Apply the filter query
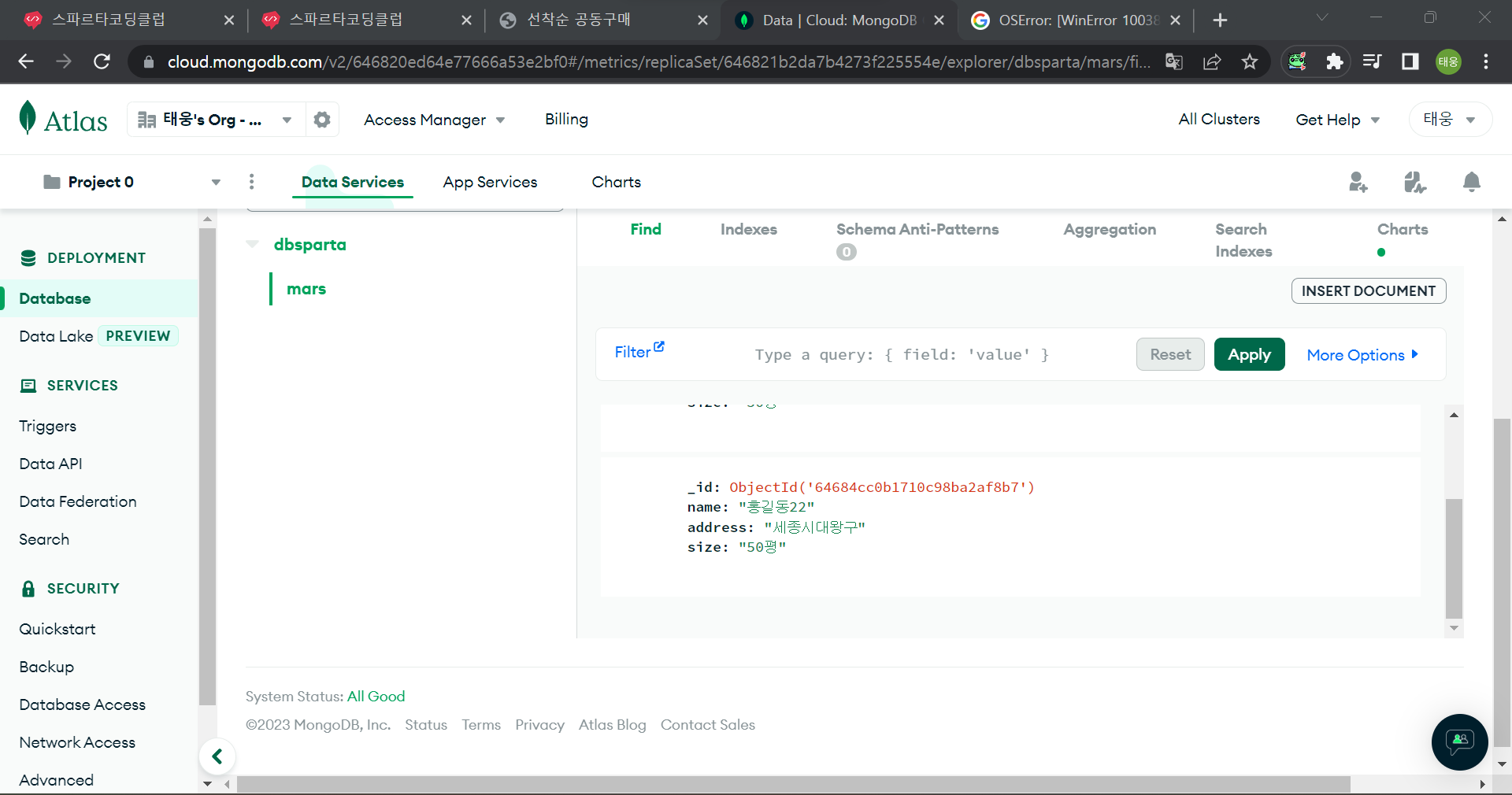1512x795 pixels. (x=1249, y=354)
